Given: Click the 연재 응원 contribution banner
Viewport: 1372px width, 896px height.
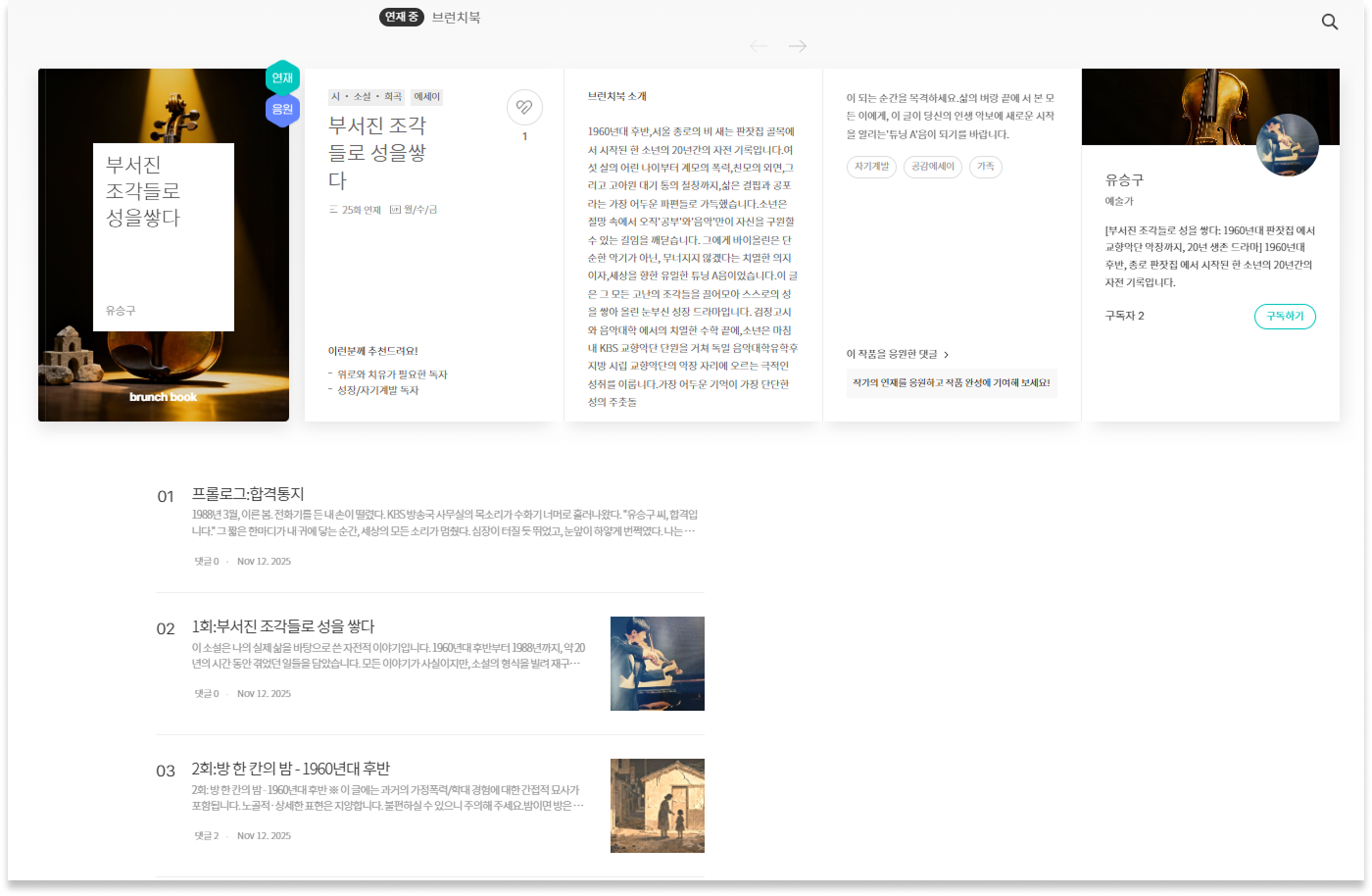Looking at the screenshot, I should (951, 382).
